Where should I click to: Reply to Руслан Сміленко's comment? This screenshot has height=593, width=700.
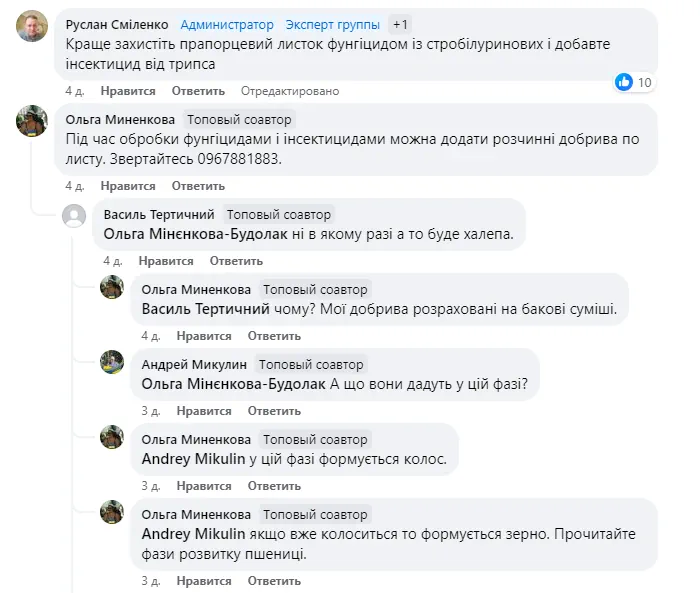pyautogui.click(x=191, y=91)
